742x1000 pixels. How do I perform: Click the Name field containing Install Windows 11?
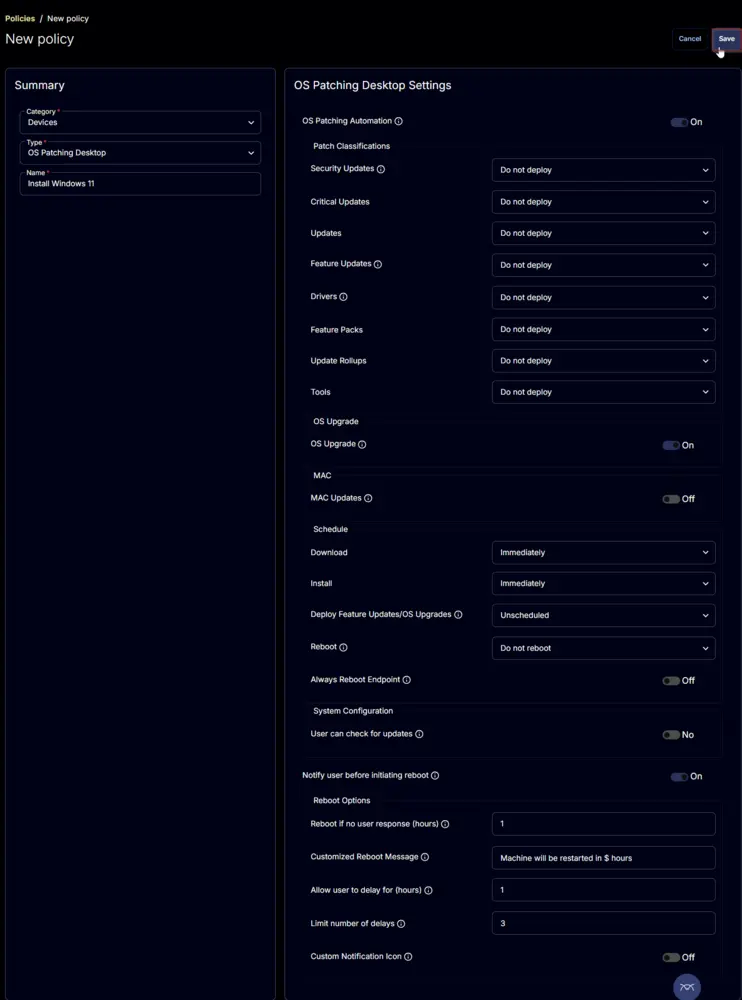[x=140, y=184]
